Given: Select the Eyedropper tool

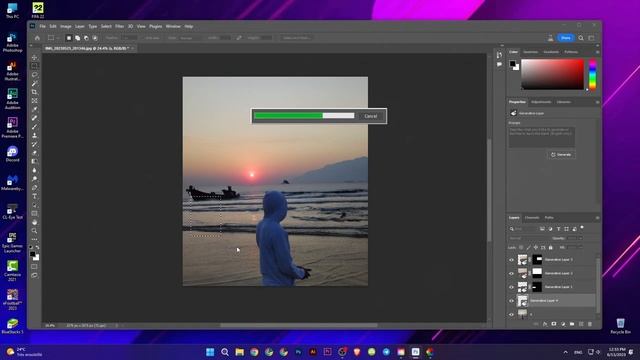Looking at the screenshot, I should tap(34, 109).
